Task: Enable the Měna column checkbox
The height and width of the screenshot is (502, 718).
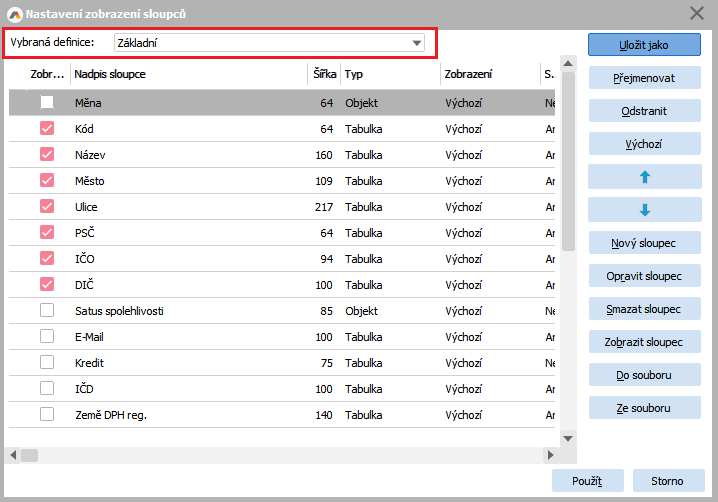Action: (47, 102)
